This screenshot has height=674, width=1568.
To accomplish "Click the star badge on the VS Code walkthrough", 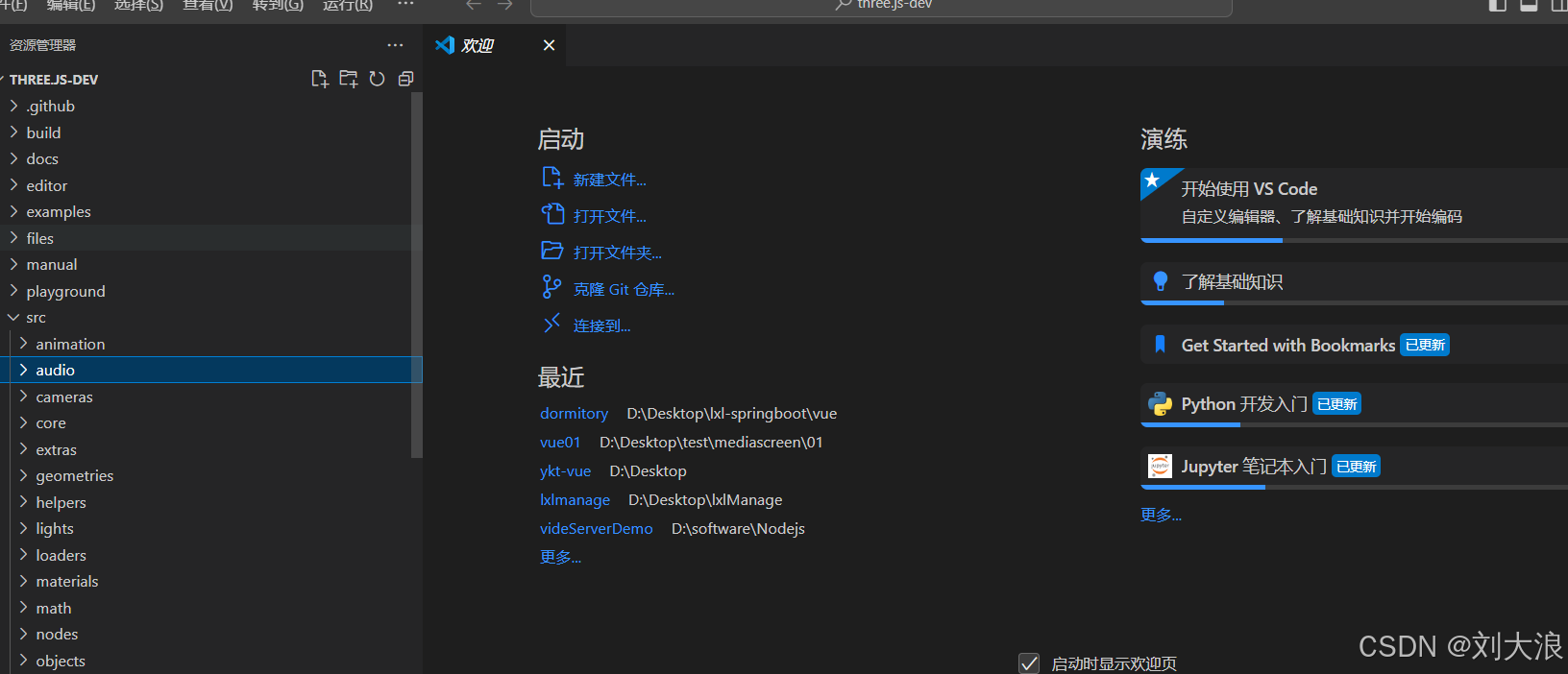I will click(1152, 180).
